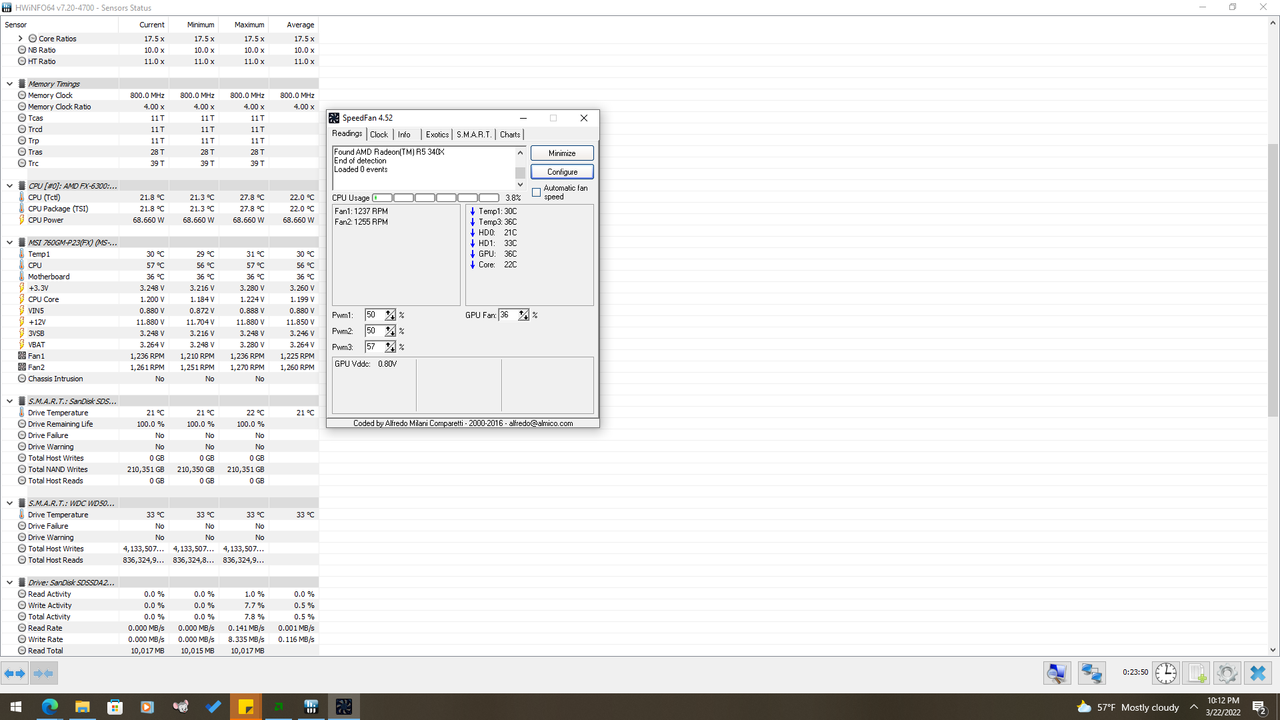Select the Drive Remaining Life row
Screen dimensions: 1280x720
coord(159,424)
